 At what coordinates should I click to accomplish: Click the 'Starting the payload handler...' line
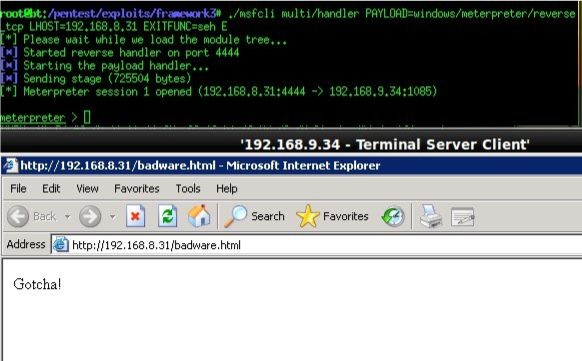[x=104, y=65]
